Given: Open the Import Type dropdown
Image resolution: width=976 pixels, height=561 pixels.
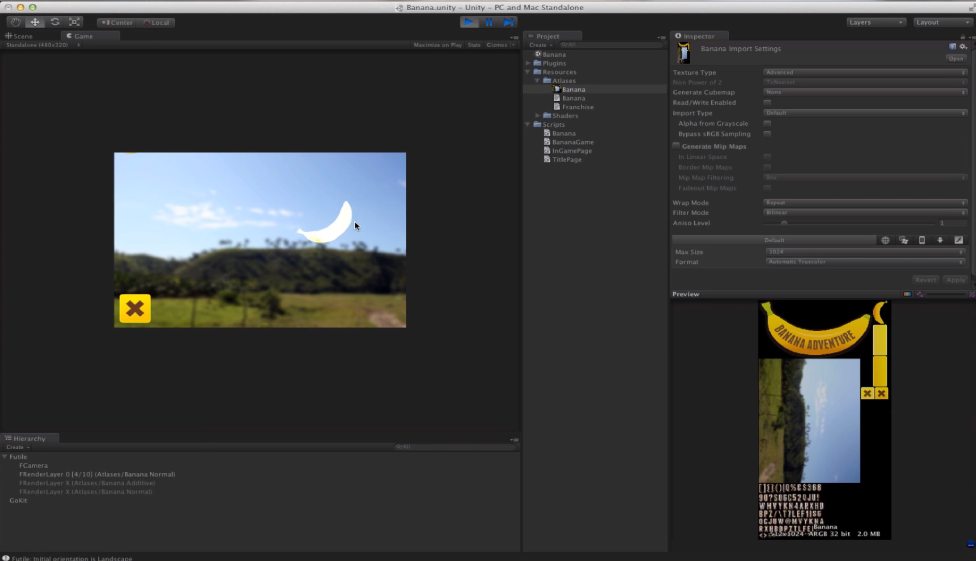Looking at the screenshot, I should click(x=865, y=113).
